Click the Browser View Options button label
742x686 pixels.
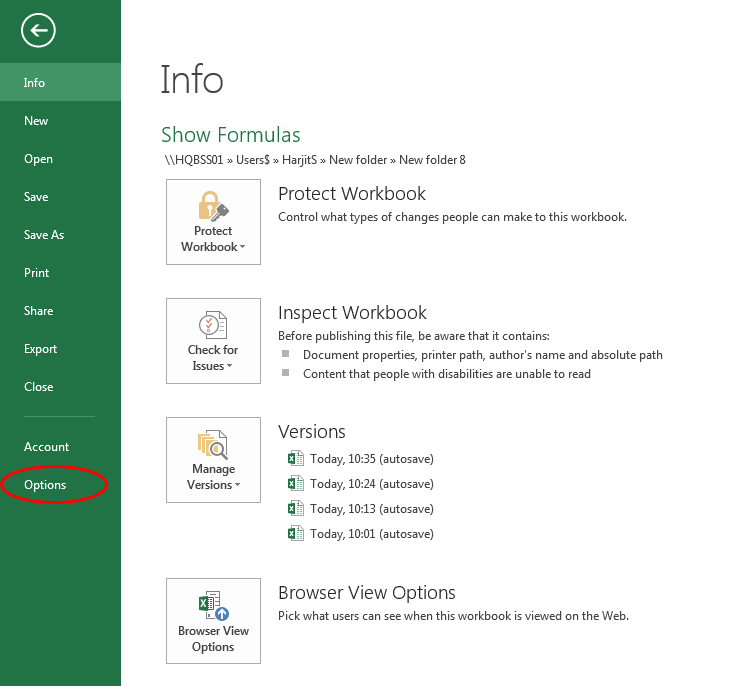[x=213, y=639]
